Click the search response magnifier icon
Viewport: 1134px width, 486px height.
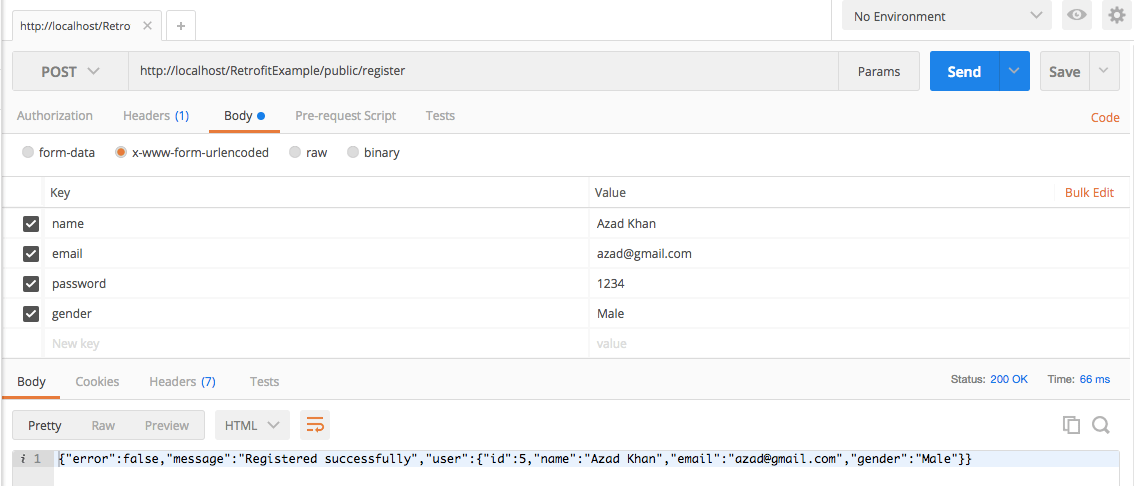coord(1101,425)
